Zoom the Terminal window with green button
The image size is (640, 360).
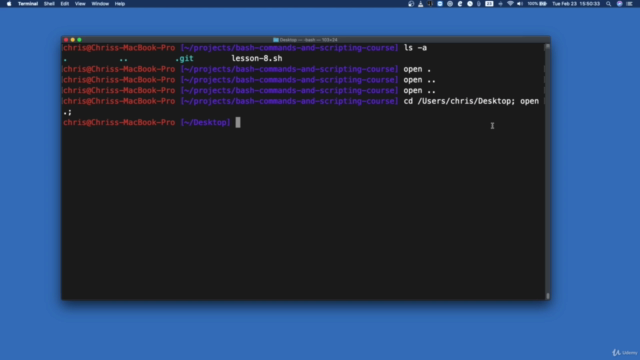click(79, 40)
